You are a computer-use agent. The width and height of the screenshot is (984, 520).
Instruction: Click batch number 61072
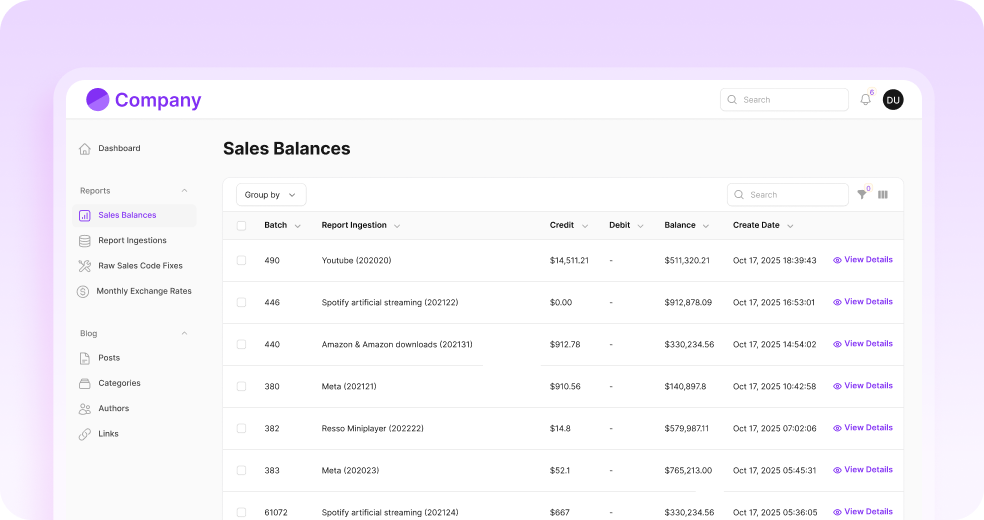coord(276,512)
